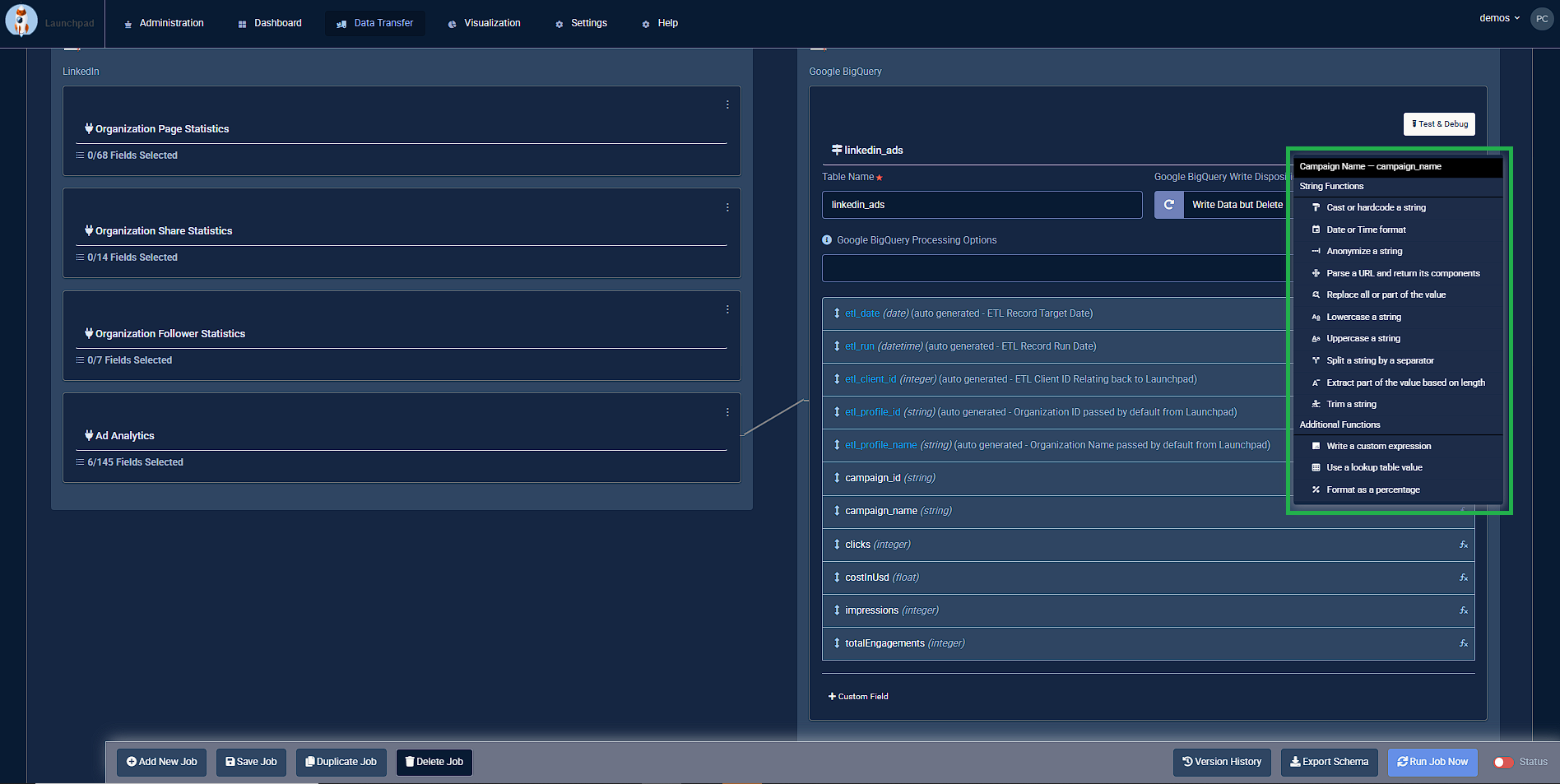Open the fx function icon for costInUsd
The width and height of the screenshot is (1560, 784).
[x=1464, y=578]
